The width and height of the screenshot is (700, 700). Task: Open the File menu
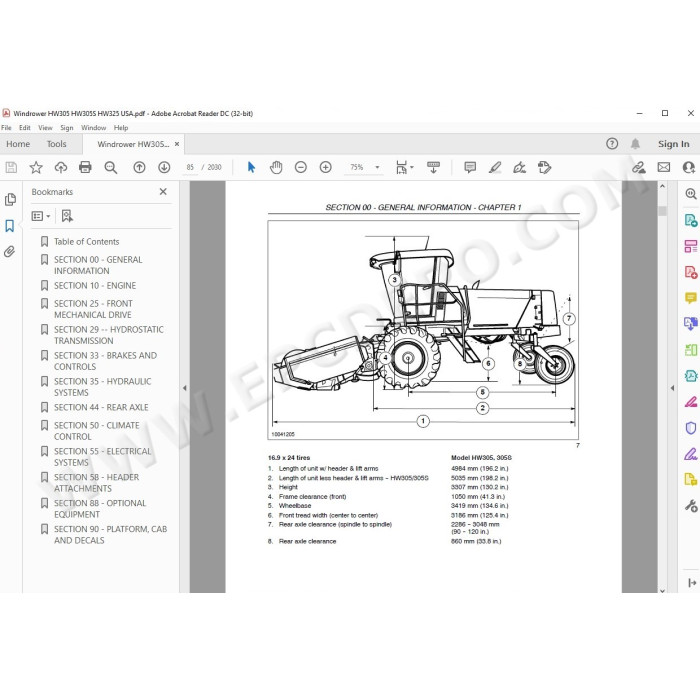pos(6,128)
